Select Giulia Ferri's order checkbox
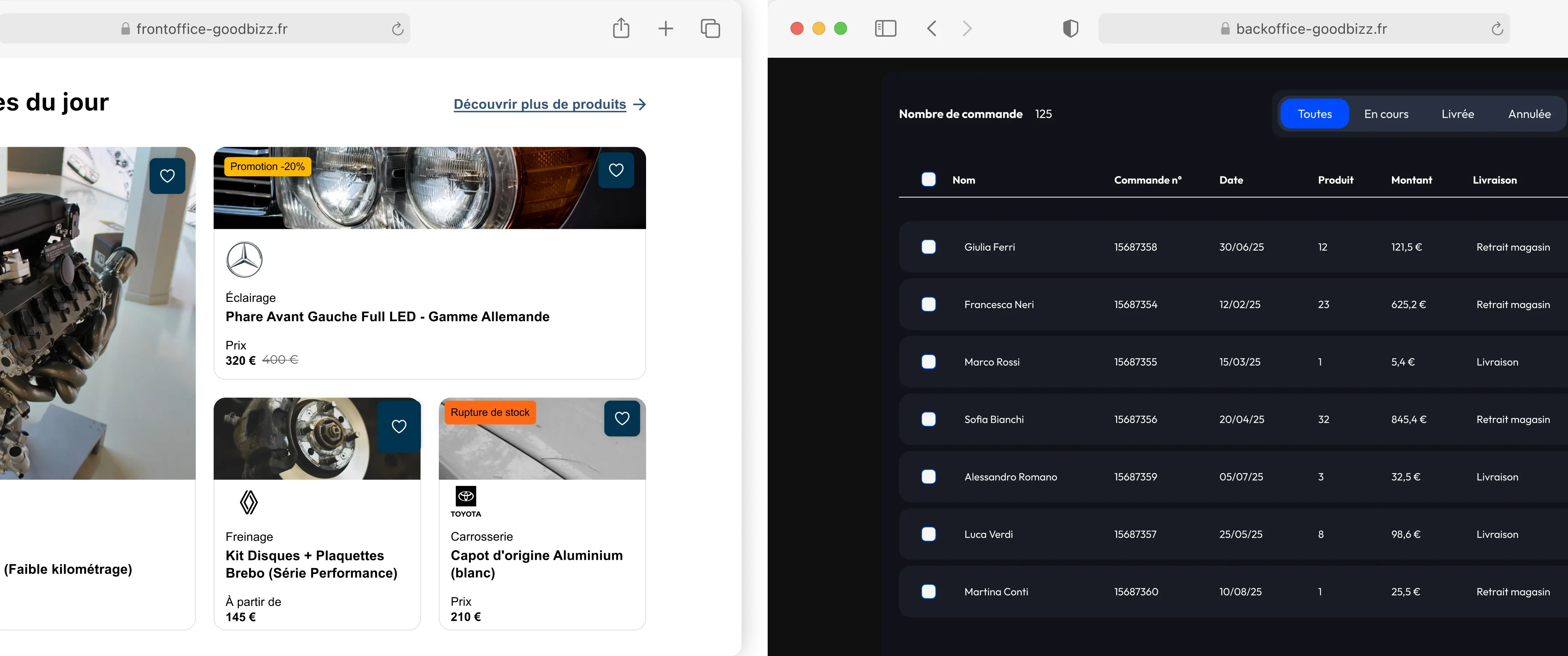This screenshot has width=1568, height=656. pos(928,247)
